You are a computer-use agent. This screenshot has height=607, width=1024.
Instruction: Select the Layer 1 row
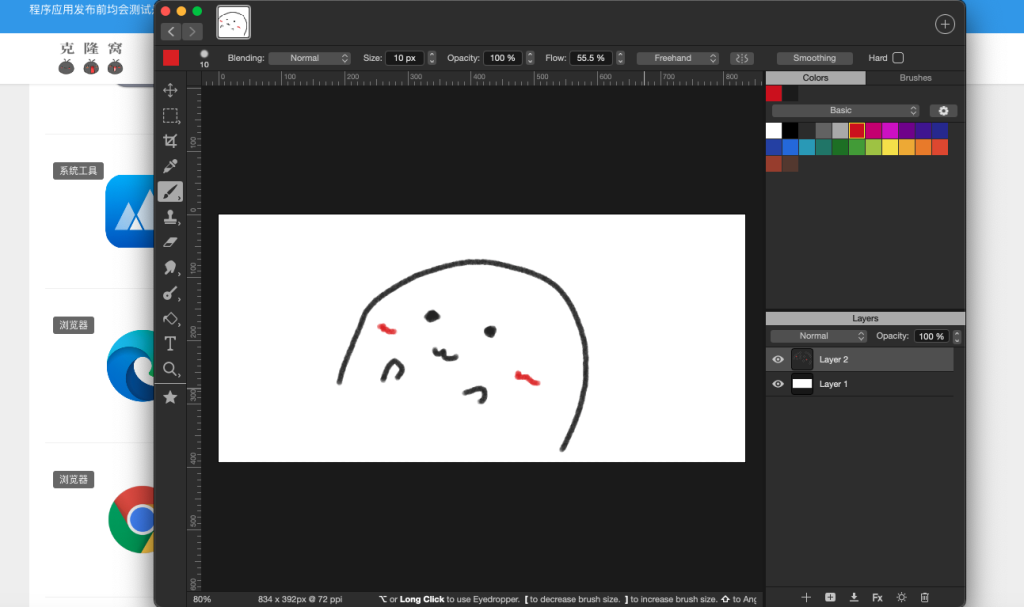(859, 384)
